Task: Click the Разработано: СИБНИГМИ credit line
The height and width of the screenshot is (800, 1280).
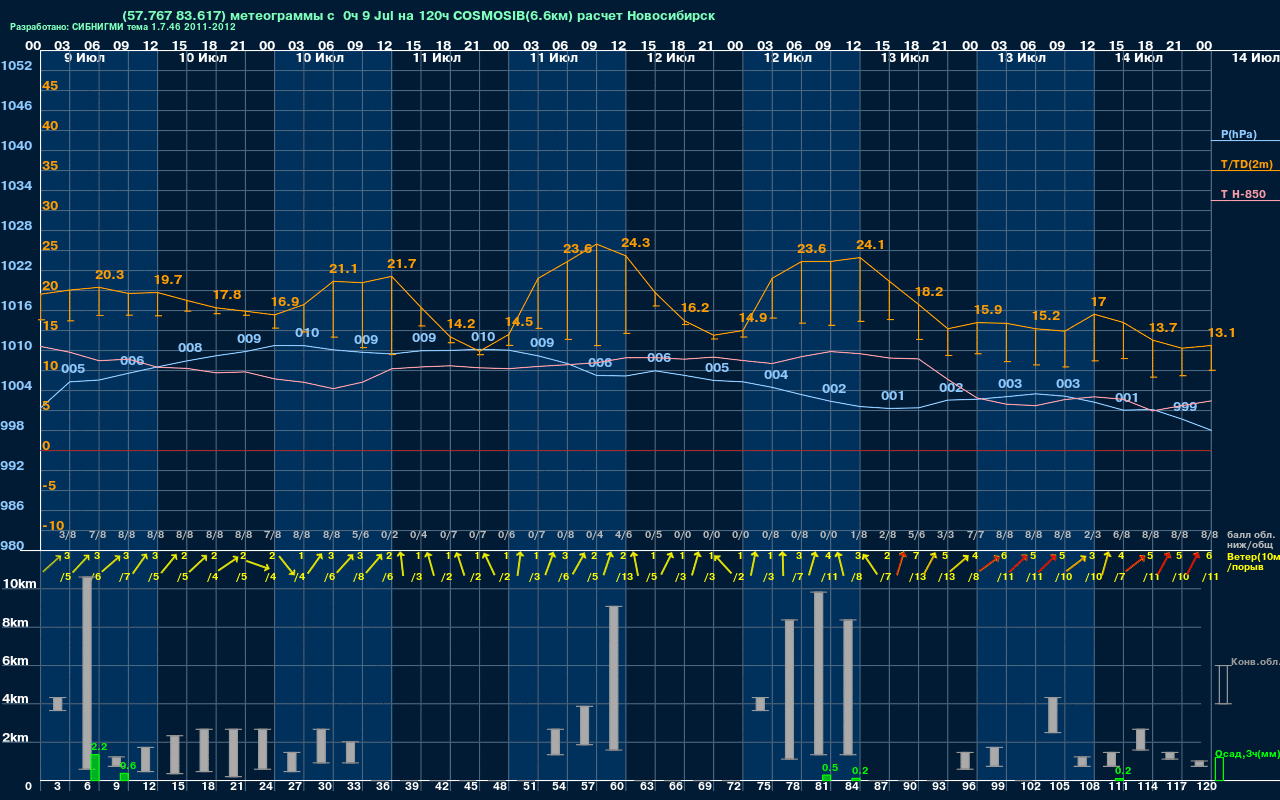Action: pos(123,27)
